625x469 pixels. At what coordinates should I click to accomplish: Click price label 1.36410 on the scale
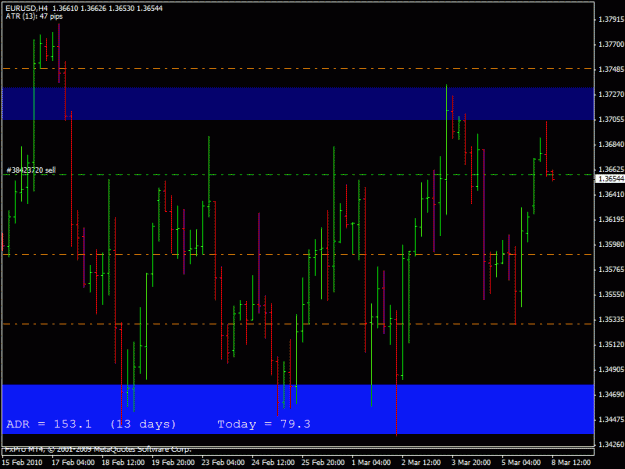pyautogui.click(x=611, y=194)
